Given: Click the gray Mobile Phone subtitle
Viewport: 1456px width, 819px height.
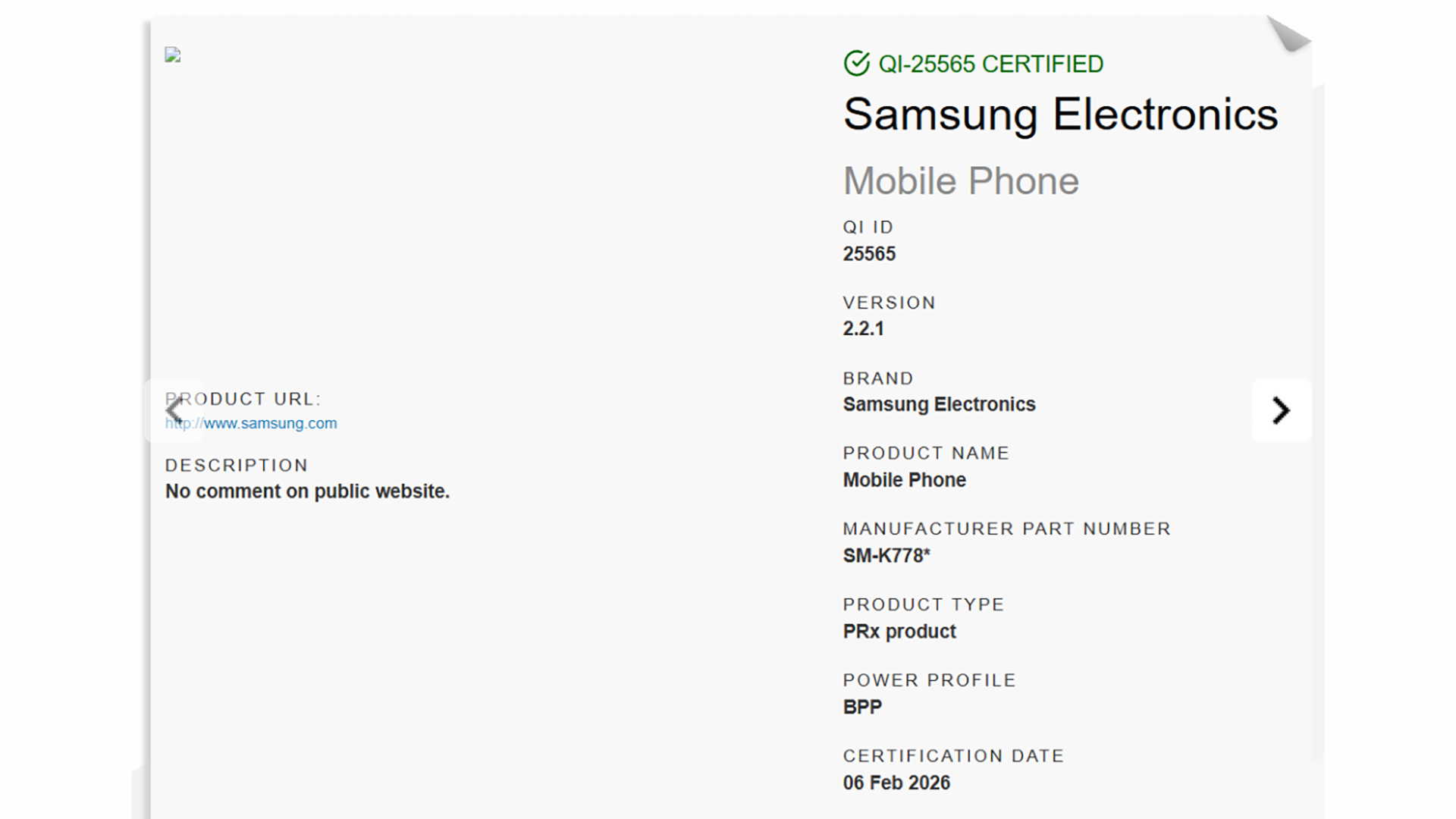Looking at the screenshot, I should click(961, 181).
